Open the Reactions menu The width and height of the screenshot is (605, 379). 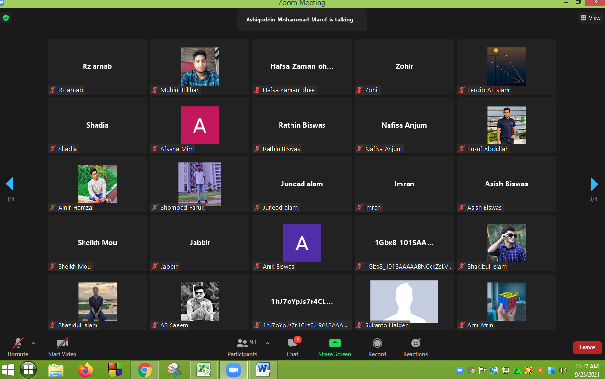[x=416, y=347]
